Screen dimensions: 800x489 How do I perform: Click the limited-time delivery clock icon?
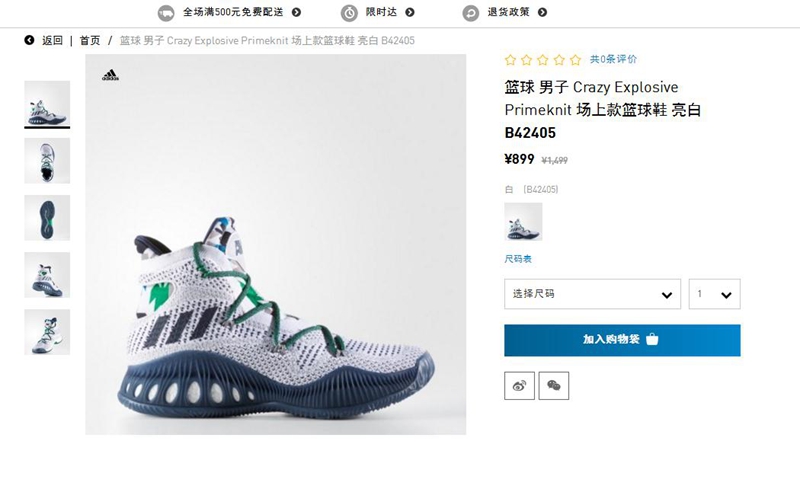point(349,13)
